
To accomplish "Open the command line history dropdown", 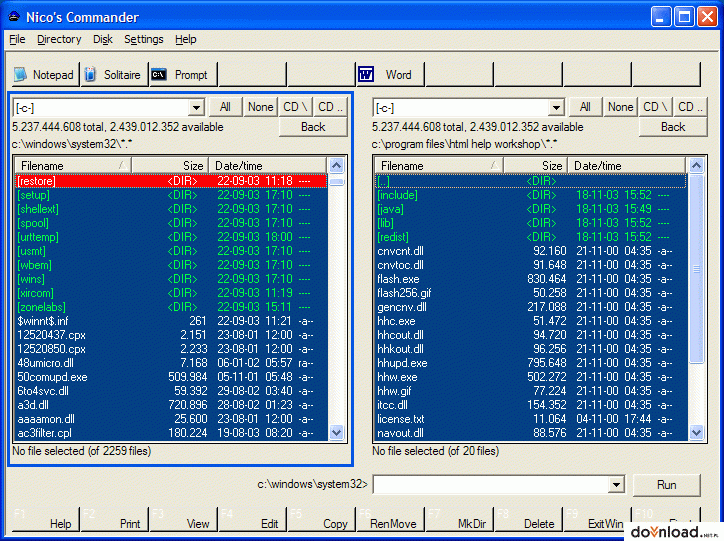I will (x=616, y=485).
